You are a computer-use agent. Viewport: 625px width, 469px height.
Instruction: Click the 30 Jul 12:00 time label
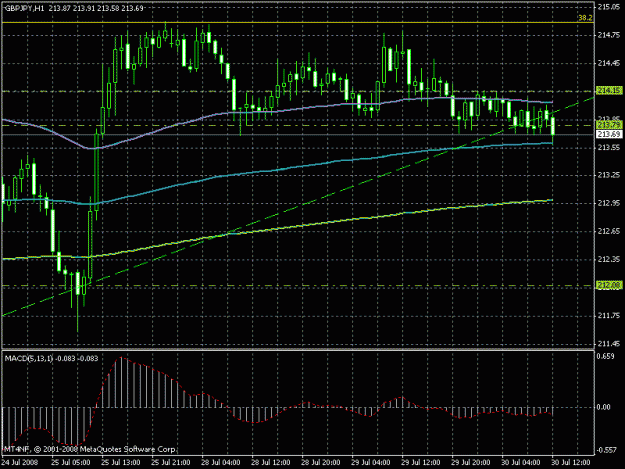pos(571,463)
